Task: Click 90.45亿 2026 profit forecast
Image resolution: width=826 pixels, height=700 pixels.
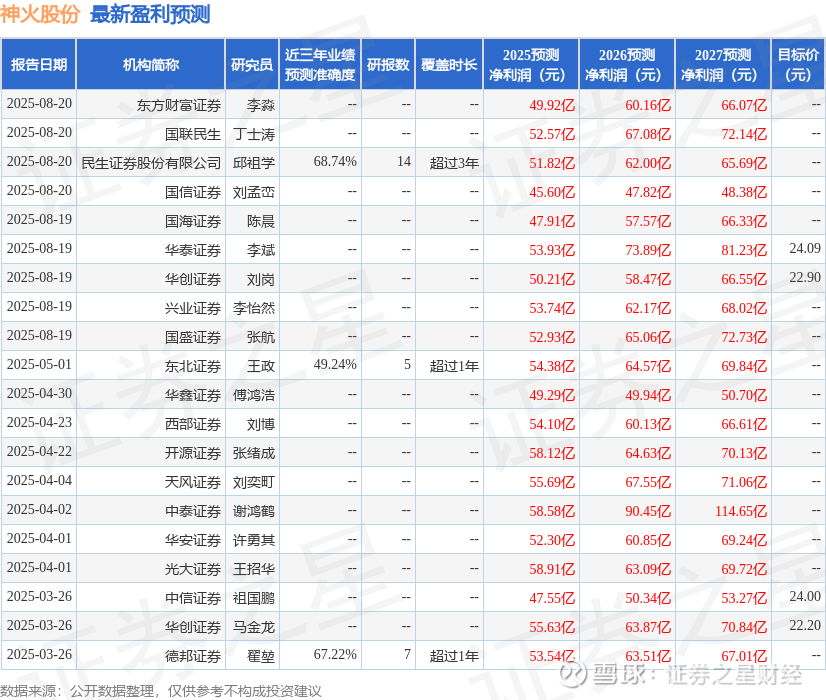Action: click(x=648, y=511)
